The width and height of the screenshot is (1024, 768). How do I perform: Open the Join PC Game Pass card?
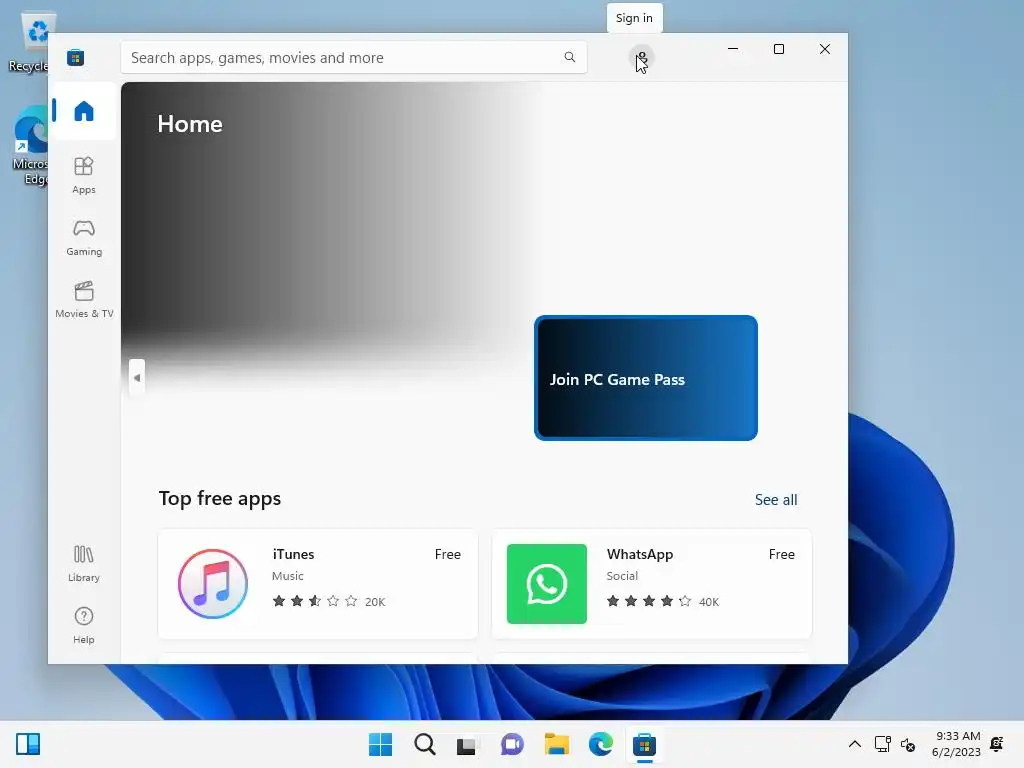coord(646,377)
